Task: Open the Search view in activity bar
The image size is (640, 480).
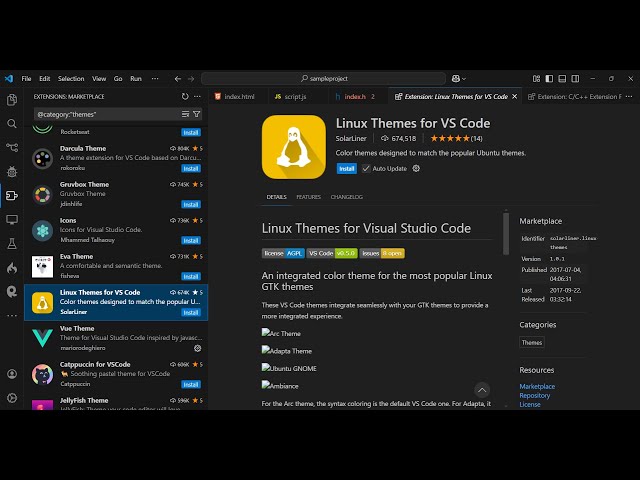Action: pos(12,123)
